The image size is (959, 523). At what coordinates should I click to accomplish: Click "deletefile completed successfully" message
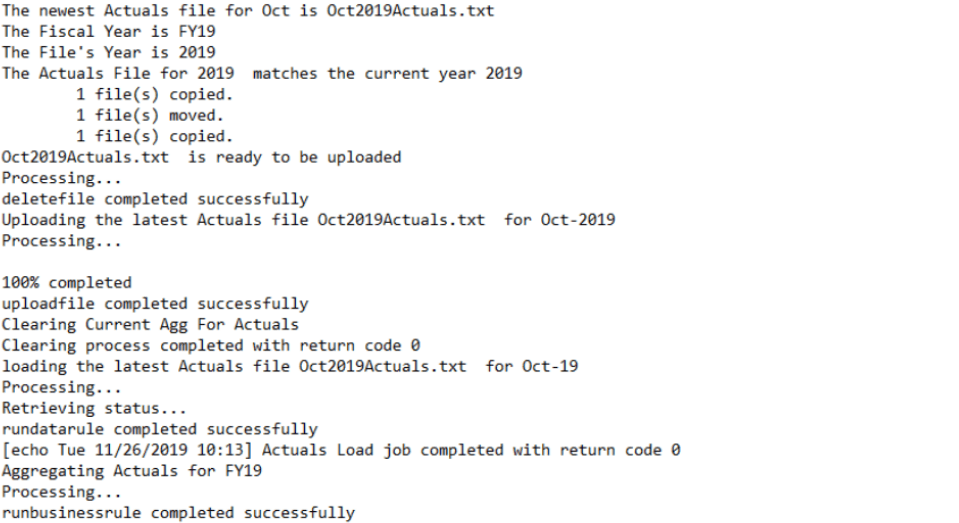tap(154, 199)
